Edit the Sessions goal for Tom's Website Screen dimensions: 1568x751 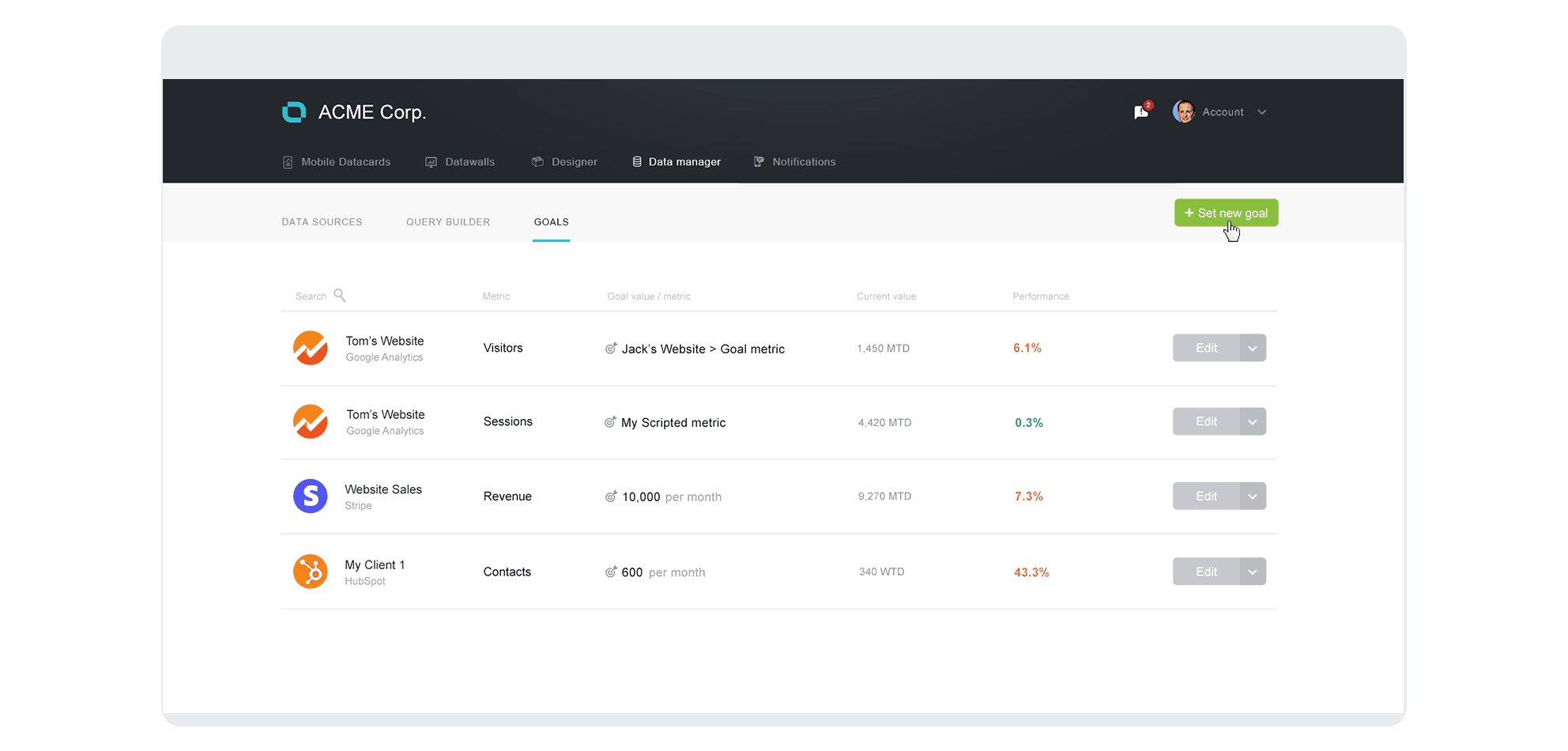(x=1206, y=421)
